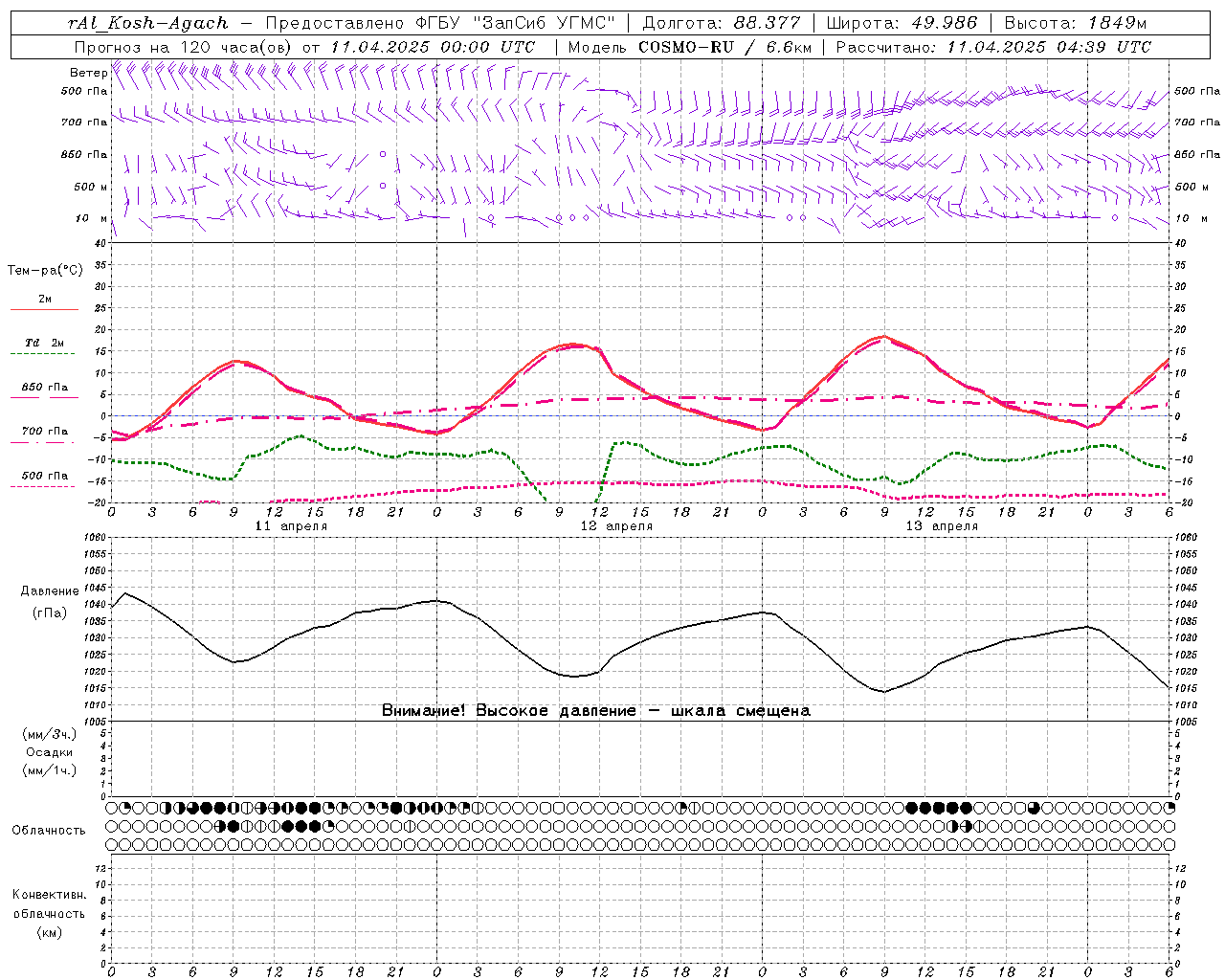
Task: Click the Рассчитано: 11.04.2025 04:39 UTC timestamp
Action: pos(993,47)
